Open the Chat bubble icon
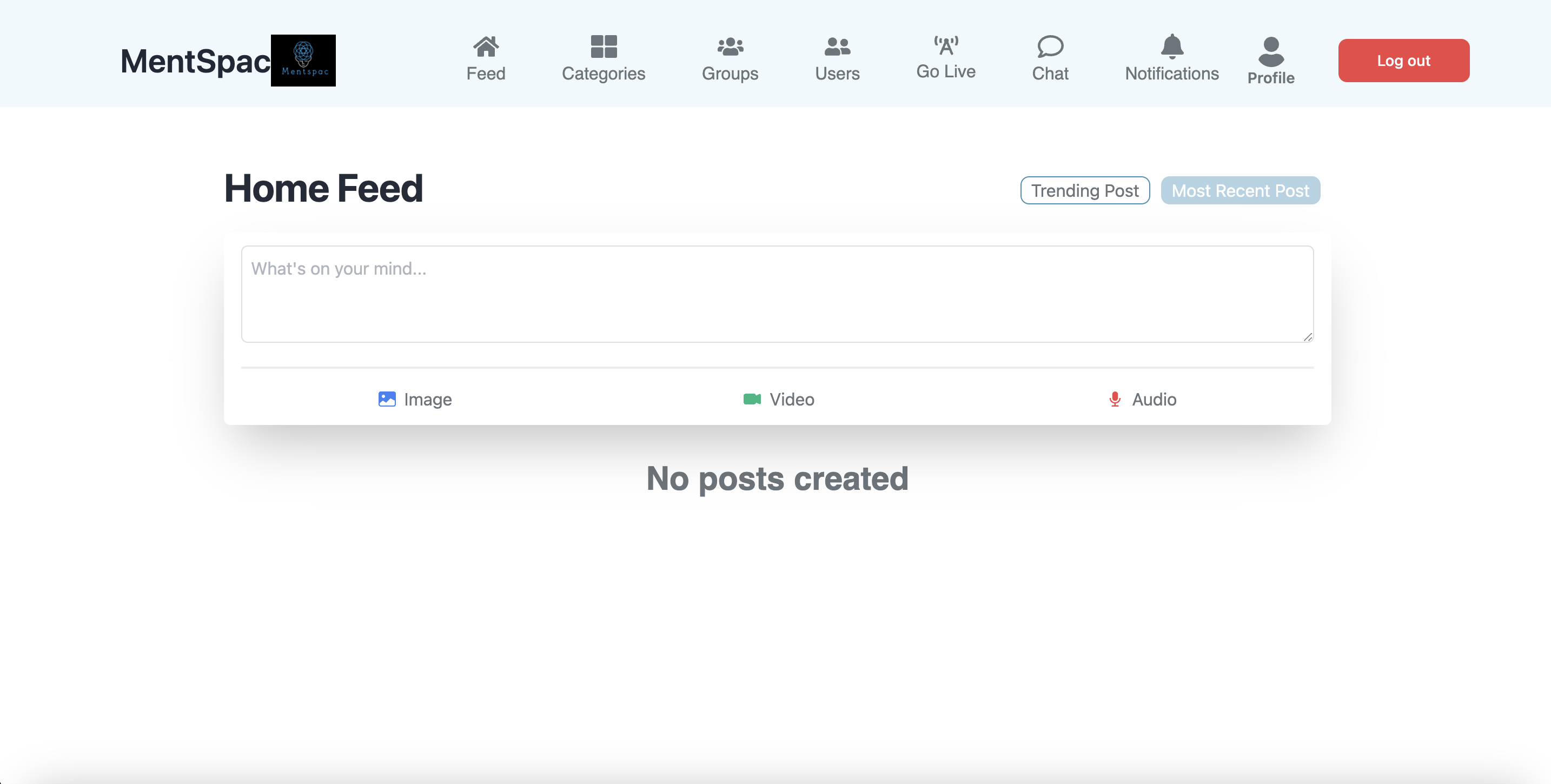Viewport: 1551px width, 784px height. tap(1050, 46)
